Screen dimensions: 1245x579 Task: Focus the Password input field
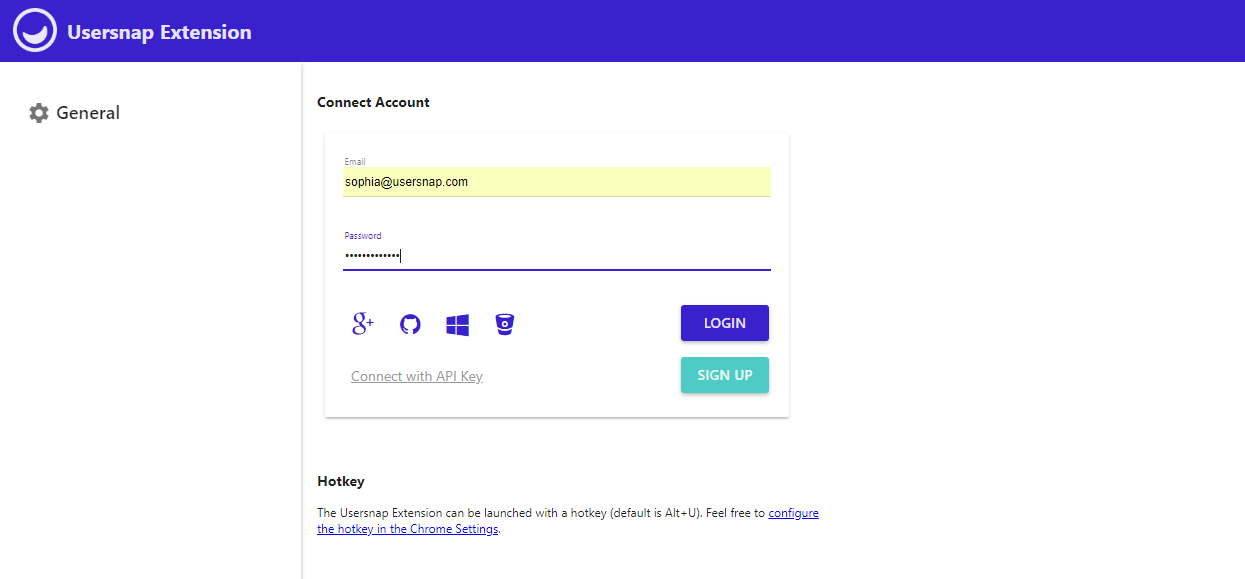click(557, 256)
